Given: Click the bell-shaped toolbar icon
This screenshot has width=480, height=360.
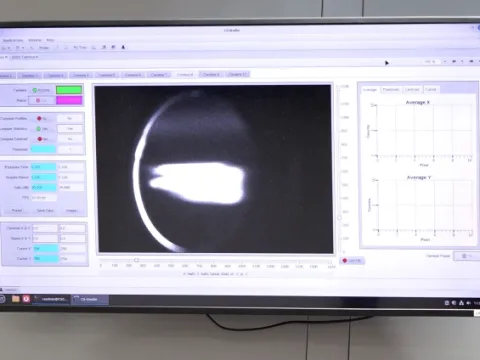Looking at the screenshot, I should [123, 47].
